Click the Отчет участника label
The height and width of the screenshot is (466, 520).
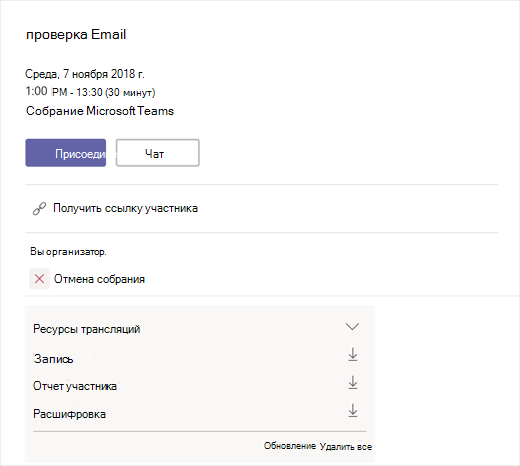75,386
